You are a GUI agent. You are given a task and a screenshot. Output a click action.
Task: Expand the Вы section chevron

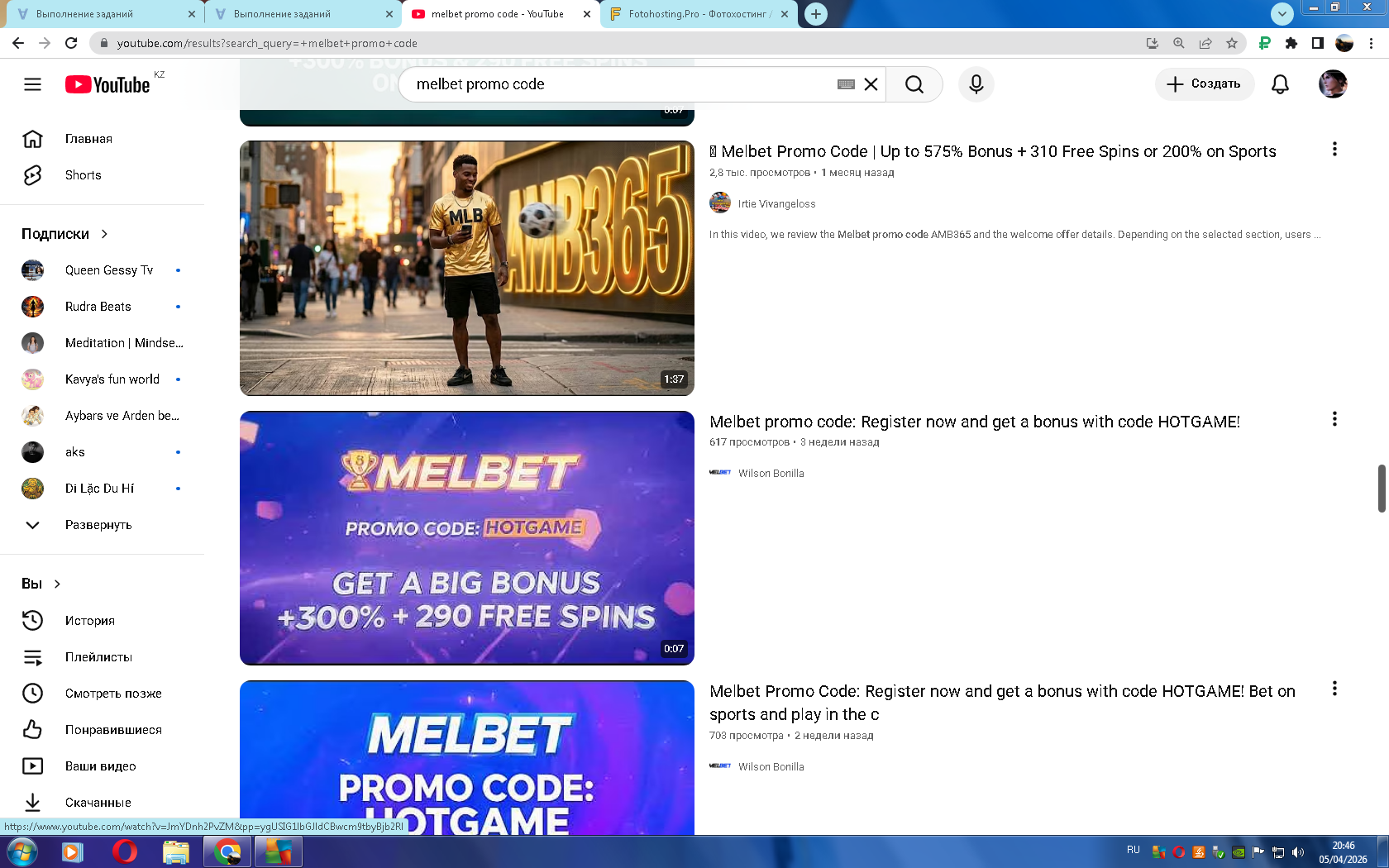[x=57, y=584]
